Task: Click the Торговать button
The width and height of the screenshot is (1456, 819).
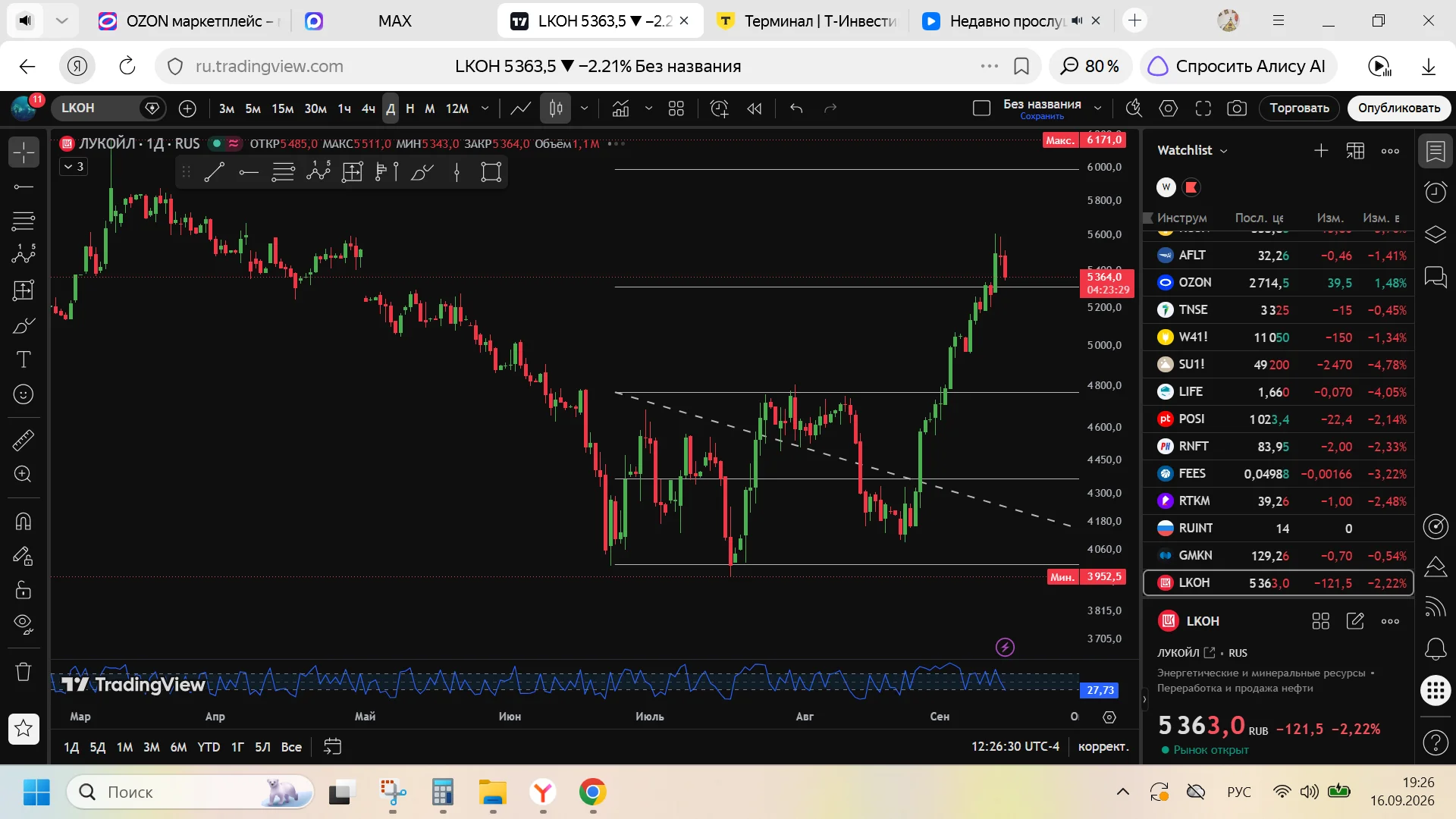Action: 1300,108
